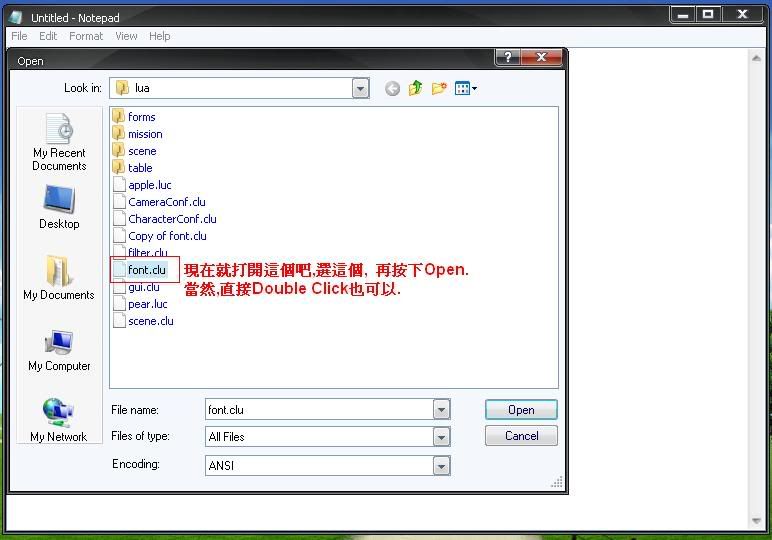Jump to My Documents location
Image resolution: width=772 pixels, height=540 pixels.
point(59,278)
